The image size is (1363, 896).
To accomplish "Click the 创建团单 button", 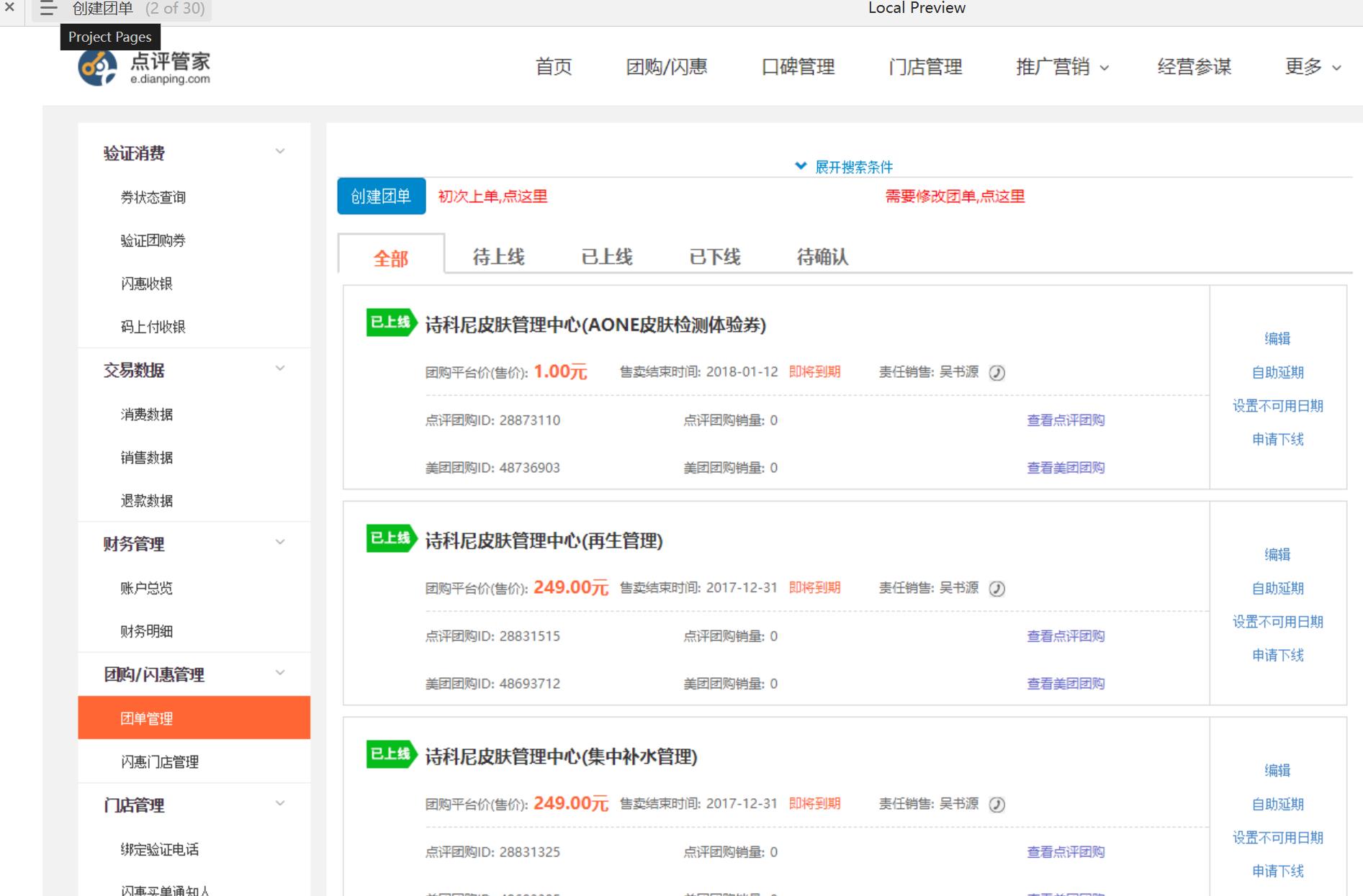I will click(381, 196).
